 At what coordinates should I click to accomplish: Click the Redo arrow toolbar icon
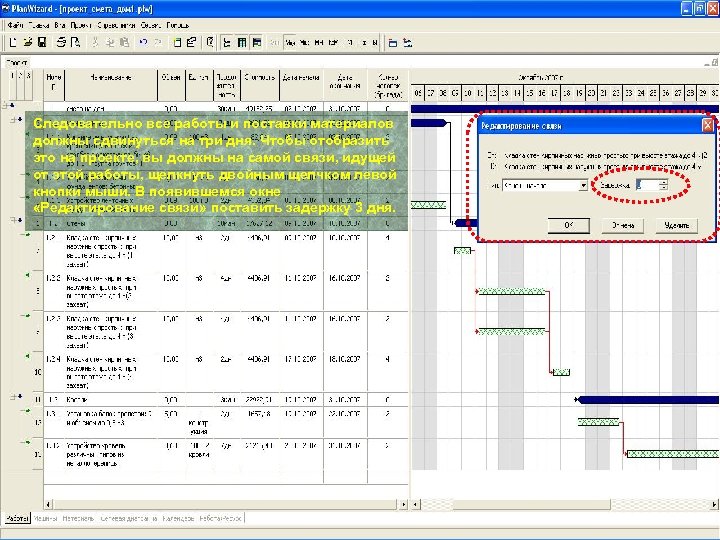158,42
